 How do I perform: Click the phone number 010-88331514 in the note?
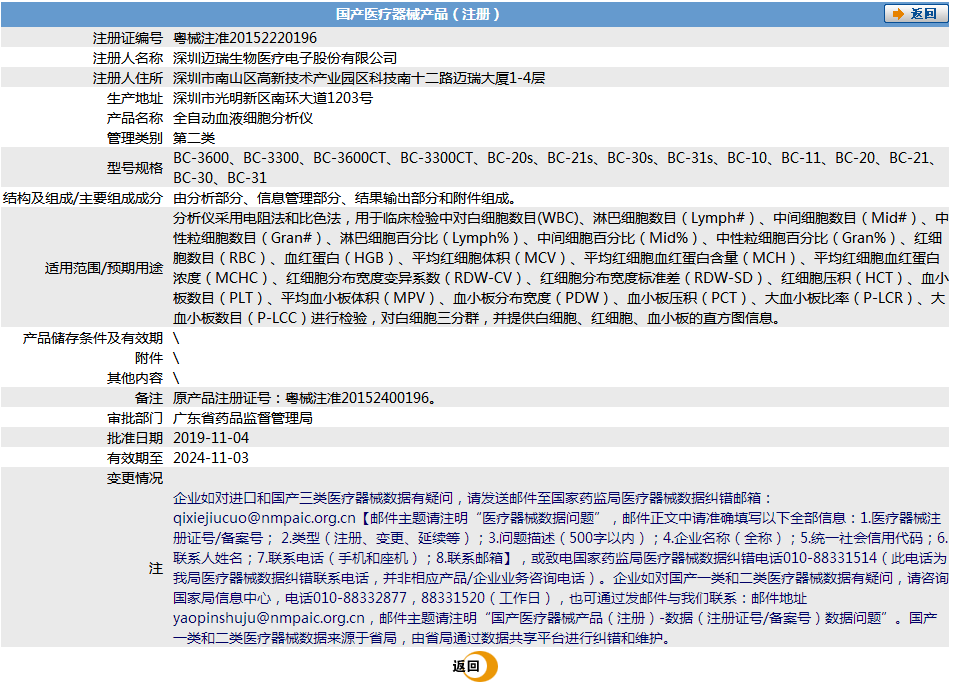(830, 558)
